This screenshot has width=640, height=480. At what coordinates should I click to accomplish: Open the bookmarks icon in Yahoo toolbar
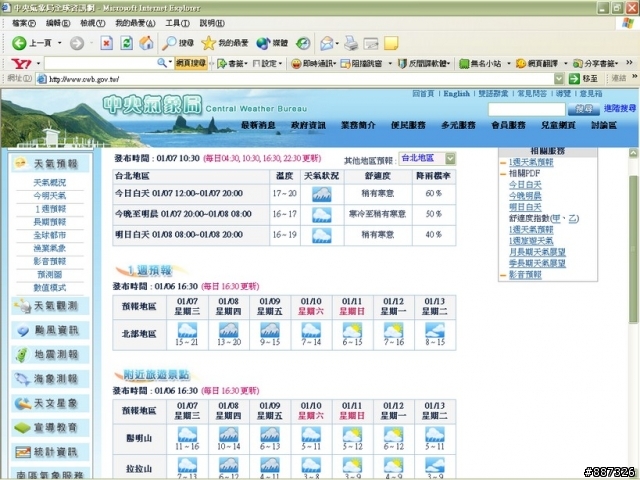[x=222, y=63]
